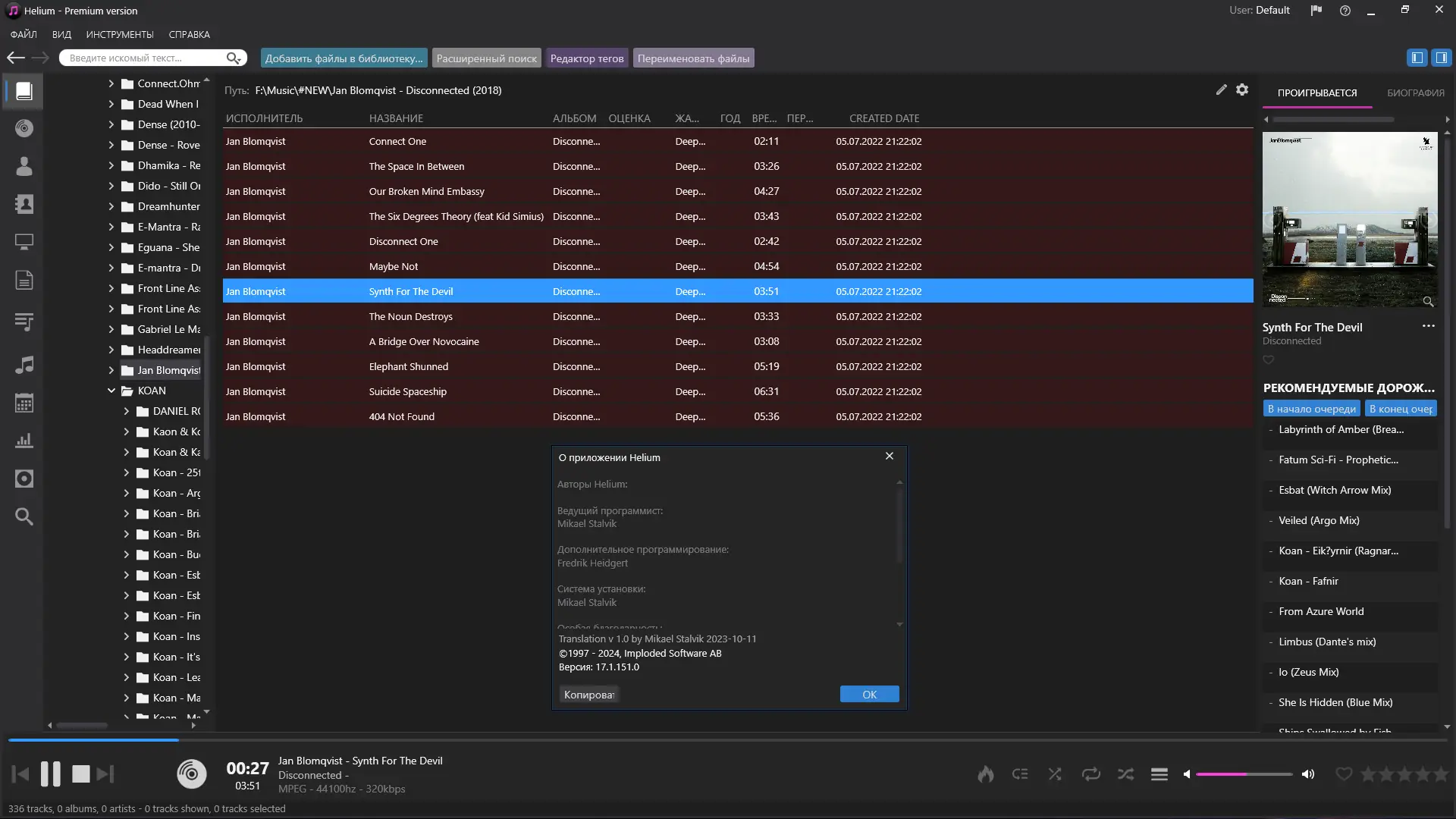
Task: Open the radio/disc view in sidebar
Action: pyautogui.click(x=24, y=128)
